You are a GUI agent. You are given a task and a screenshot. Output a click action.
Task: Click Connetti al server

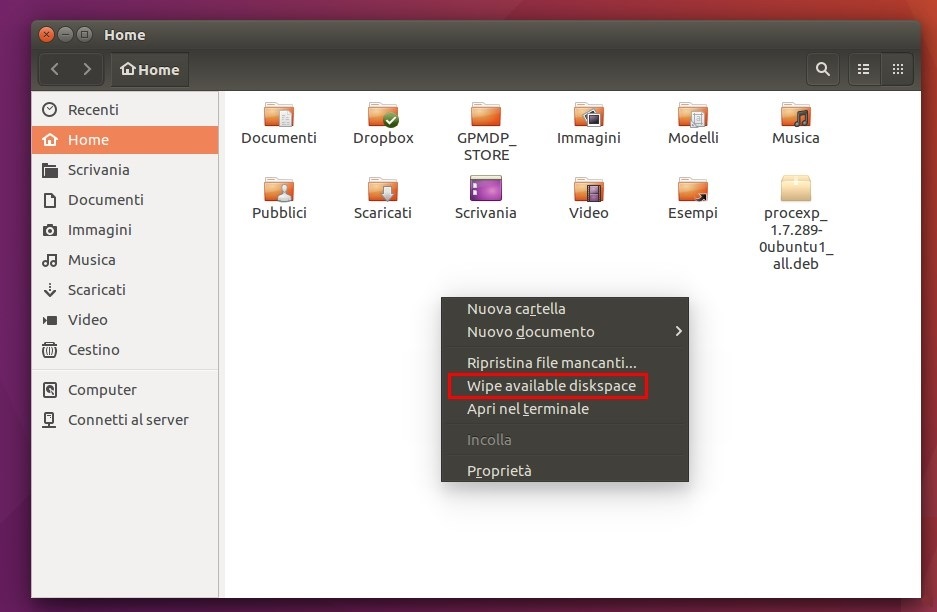(x=125, y=420)
